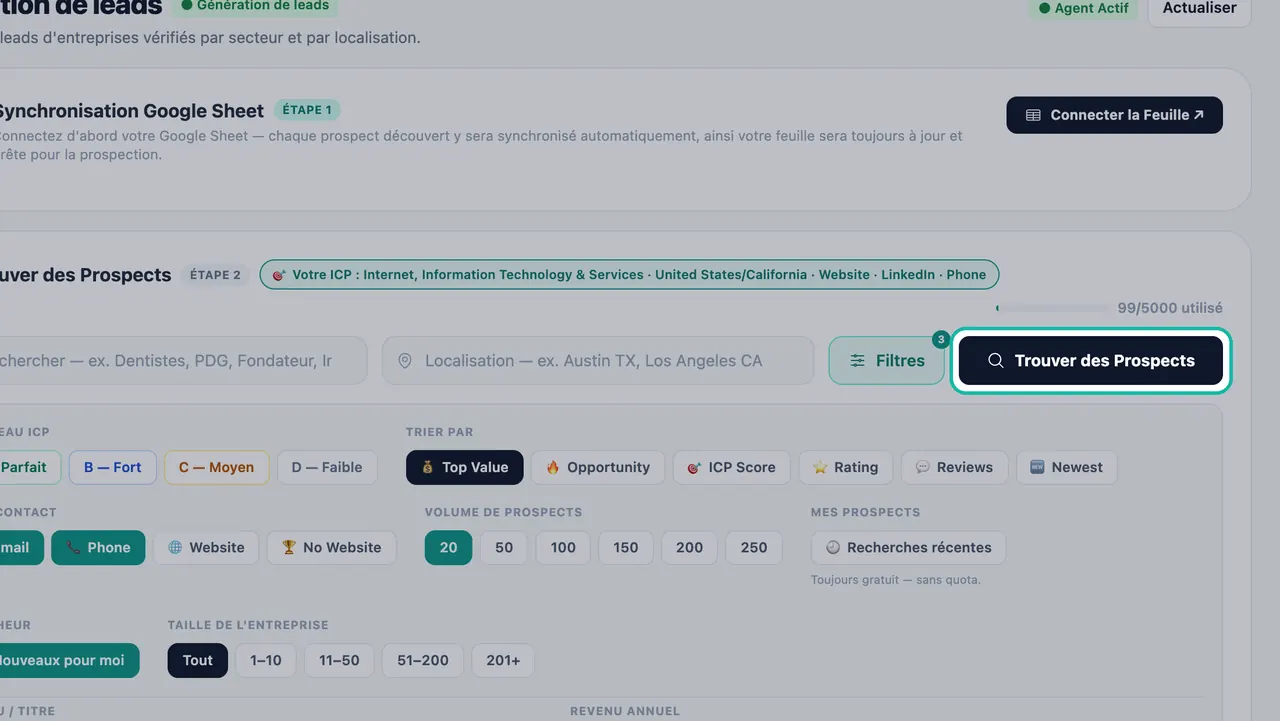
Task: Click the fire icon beside Opportunity
Action: pyautogui.click(x=553, y=467)
